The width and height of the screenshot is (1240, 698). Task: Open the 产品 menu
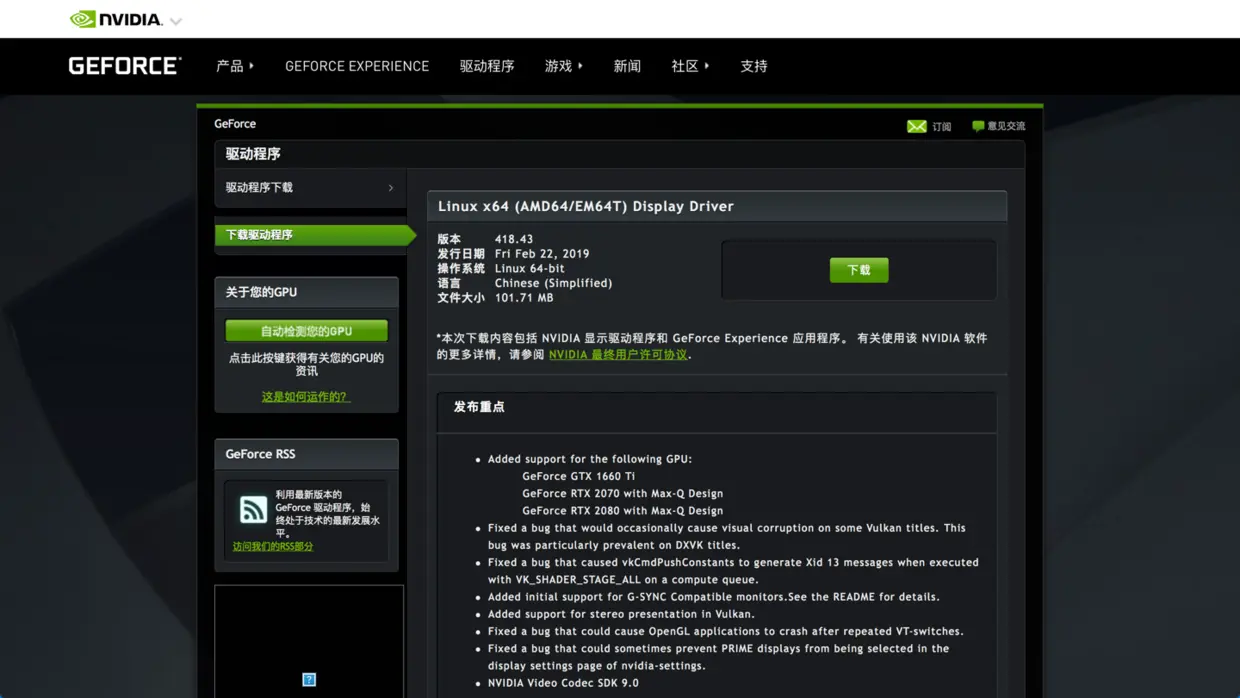click(230, 66)
